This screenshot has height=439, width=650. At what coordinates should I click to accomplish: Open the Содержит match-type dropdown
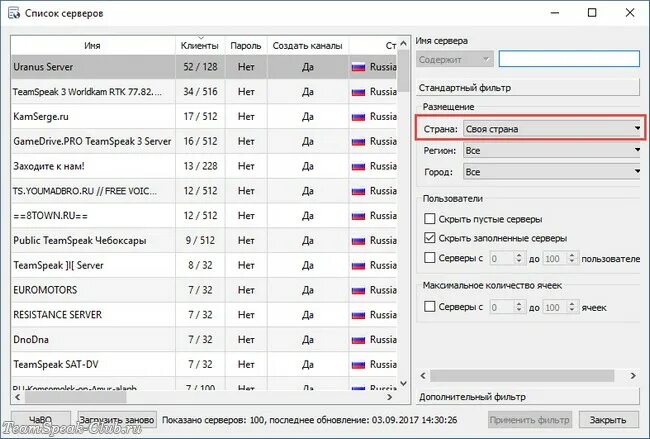(x=454, y=60)
